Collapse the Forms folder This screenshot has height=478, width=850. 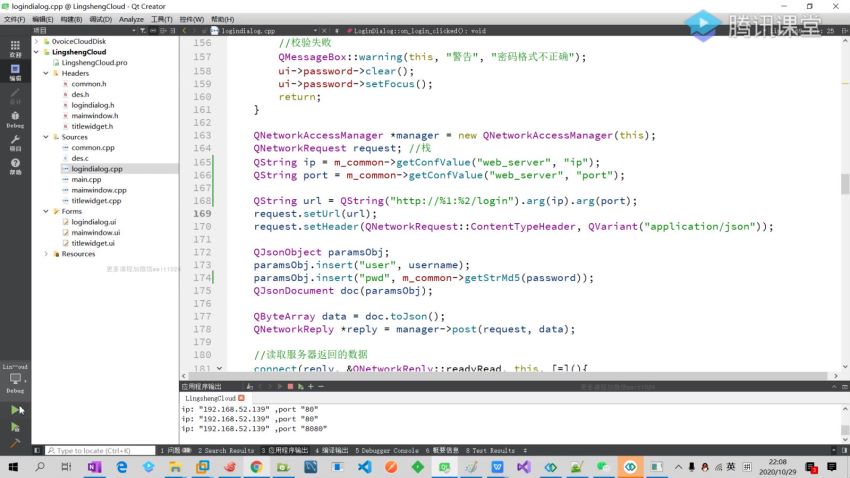coord(46,211)
